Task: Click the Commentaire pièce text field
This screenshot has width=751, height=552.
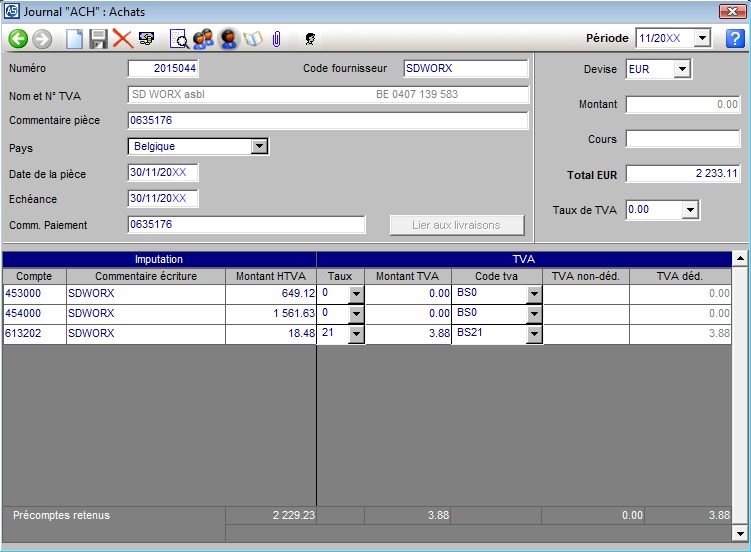Action: point(327,121)
